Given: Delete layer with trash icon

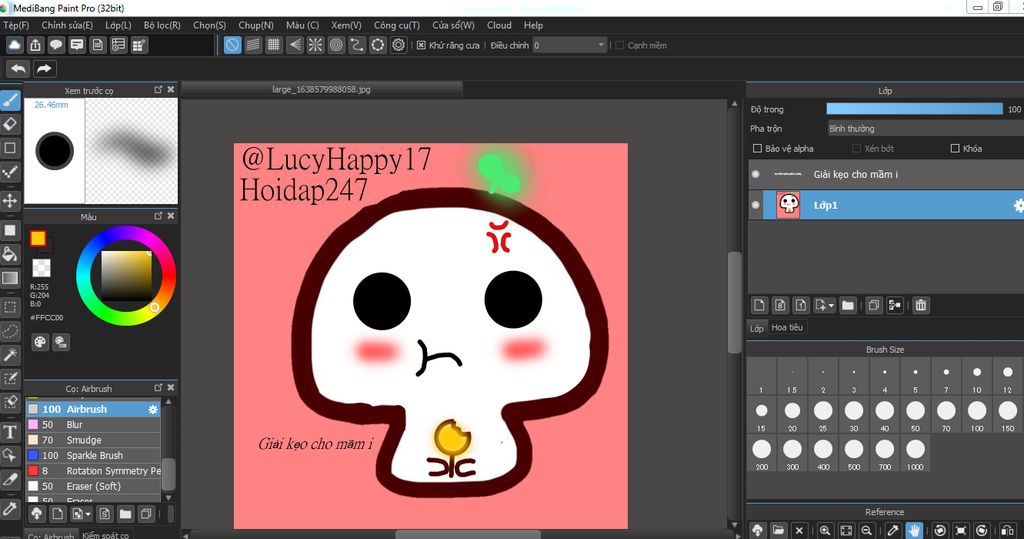Looking at the screenshot, I should [921, 305].
